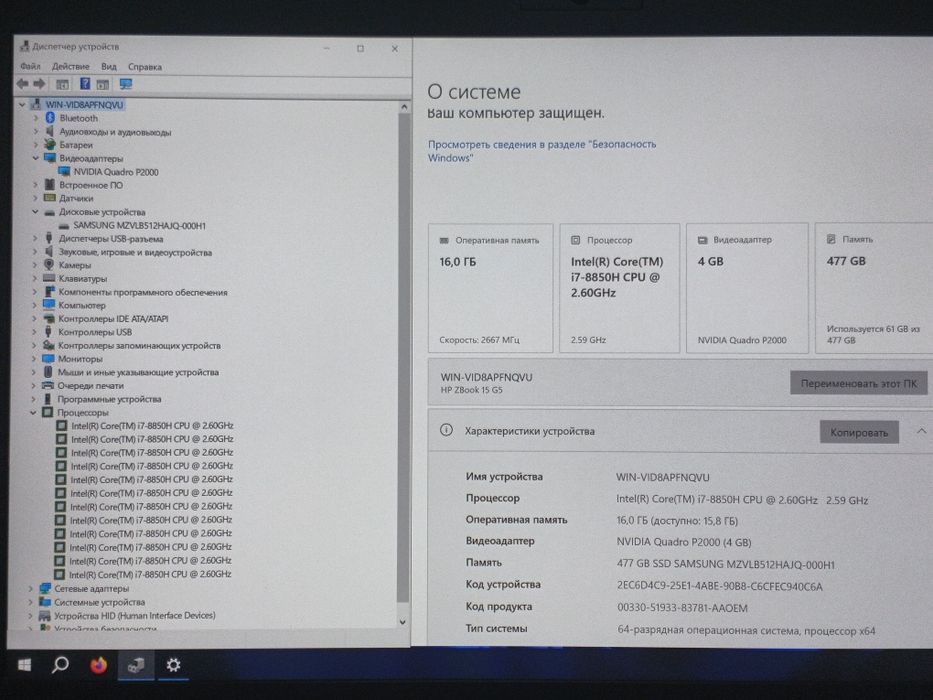
Task: Open the Действие menu
Action: click(71, 66)
